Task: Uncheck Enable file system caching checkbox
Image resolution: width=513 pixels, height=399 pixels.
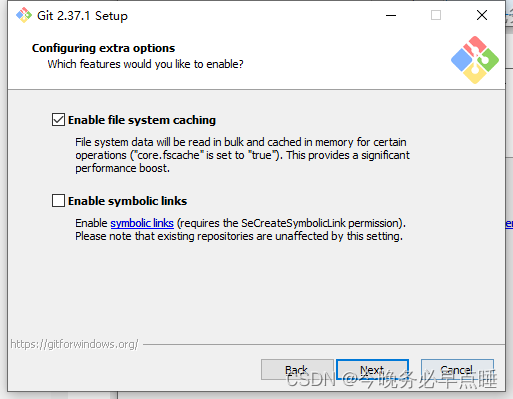Action: coord(58,120)
